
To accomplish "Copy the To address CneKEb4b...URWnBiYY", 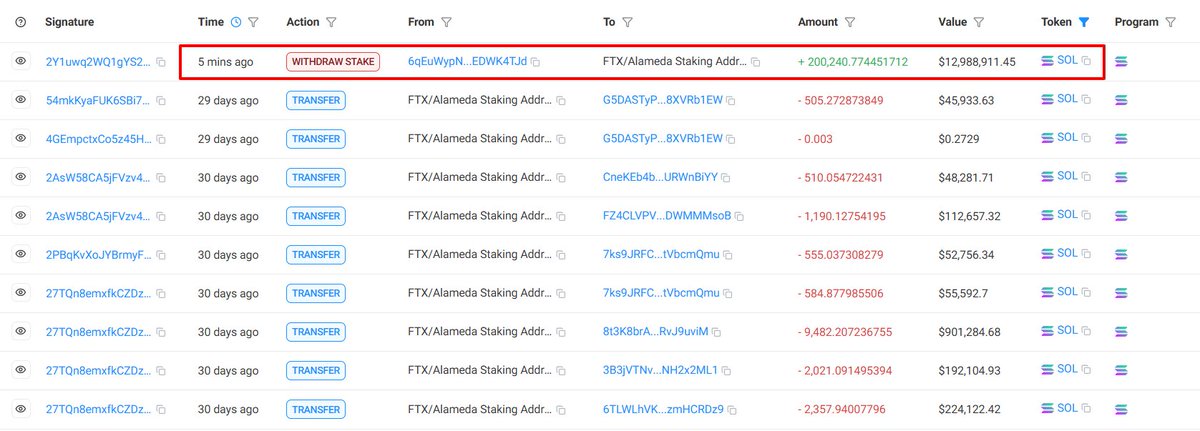I will click(727, 178).
